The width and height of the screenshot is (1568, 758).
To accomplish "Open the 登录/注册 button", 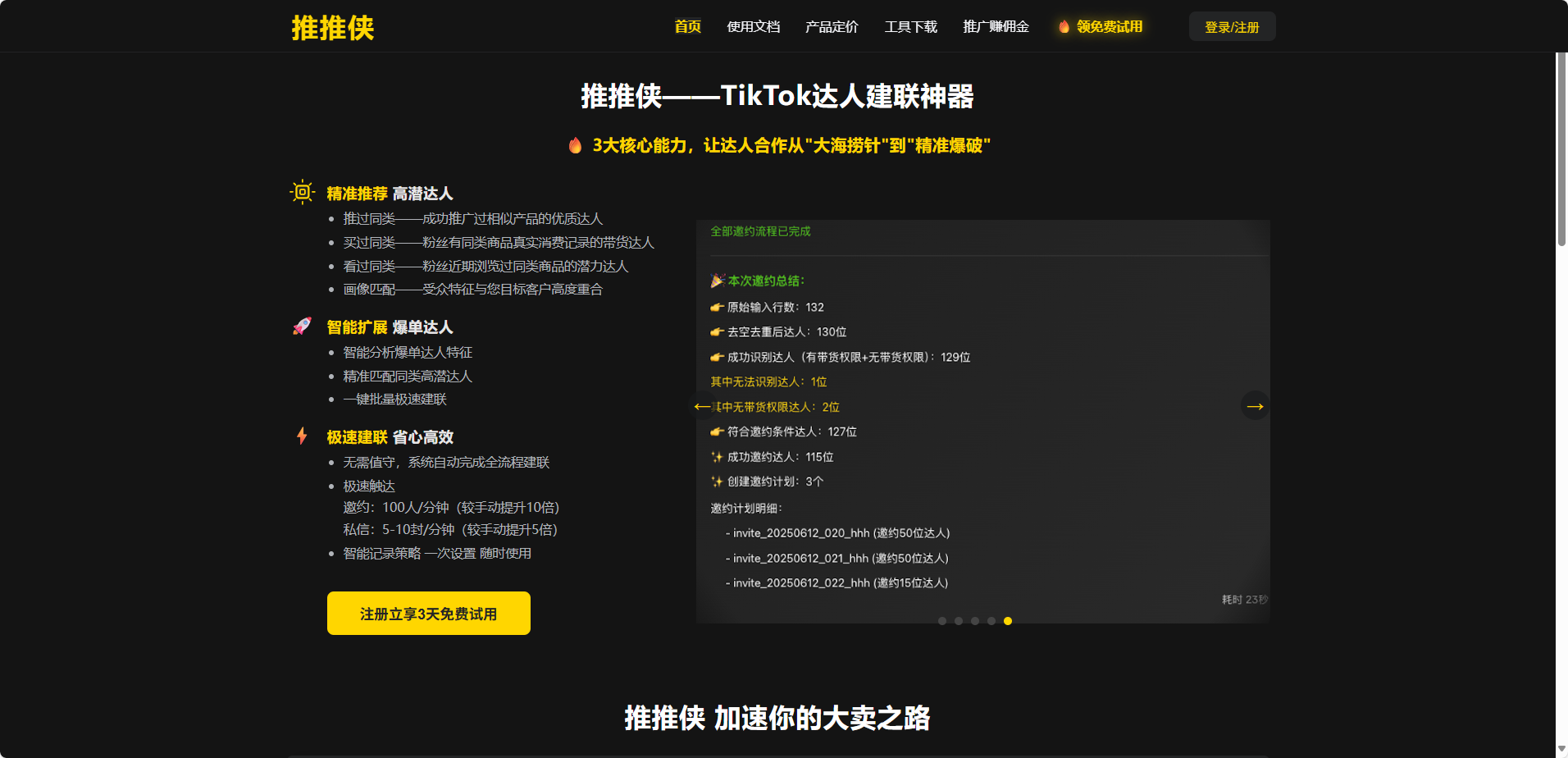I will click(1231, 26).
